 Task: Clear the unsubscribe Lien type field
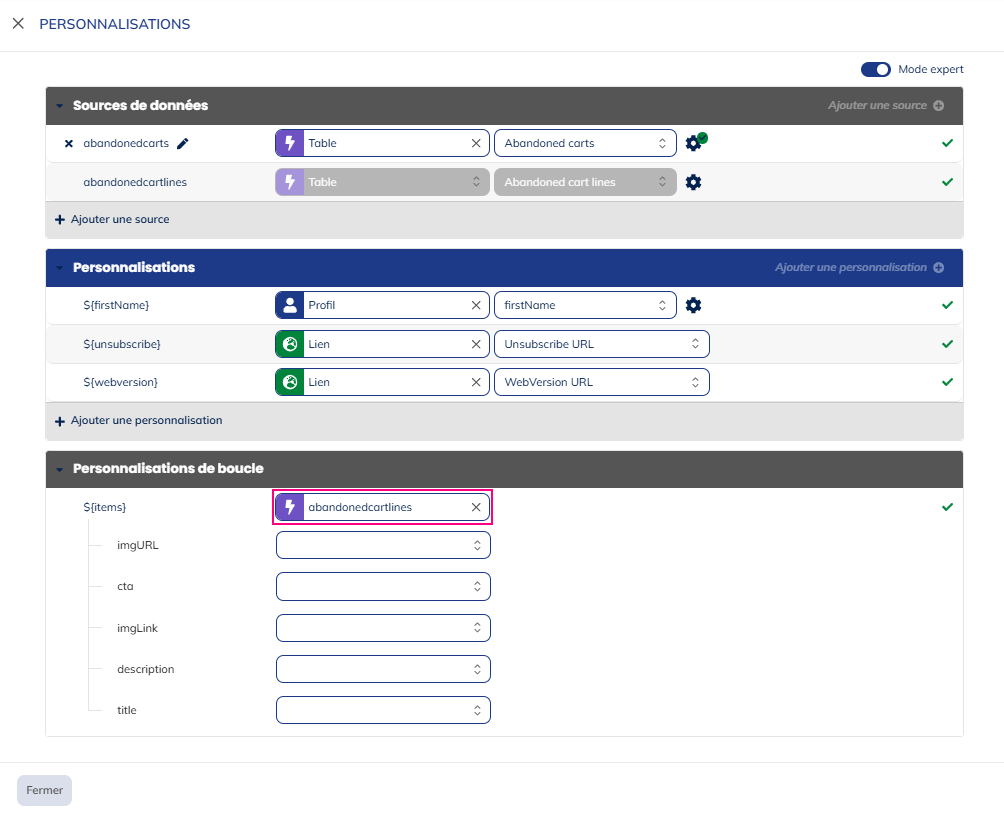click(x=476, y=344)
